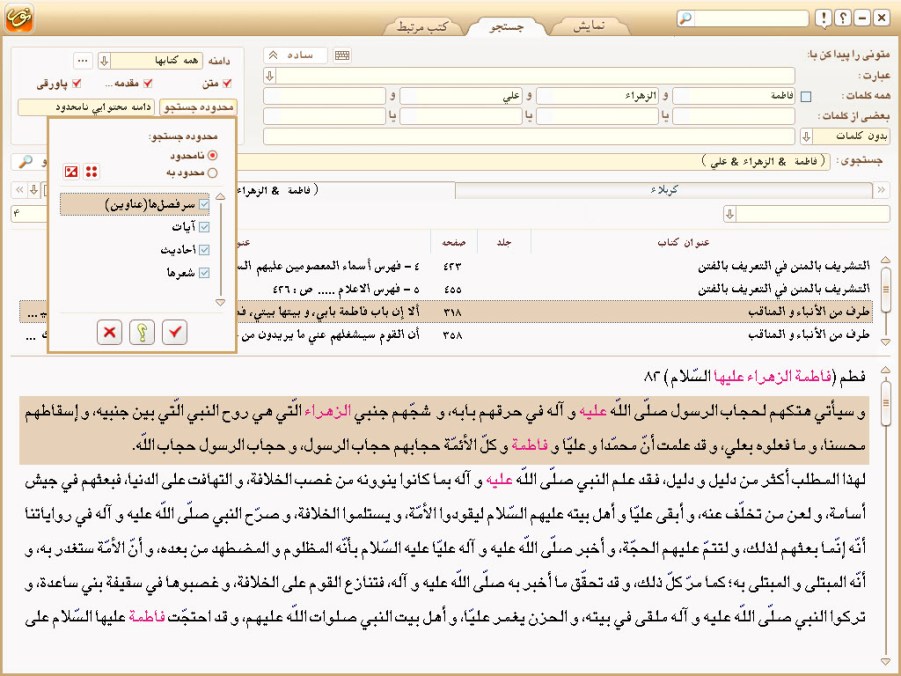The height and width of the screenshot is (676, 901).
Task: Uncheck the شعرها checkbox
Action: coord(204,273)
